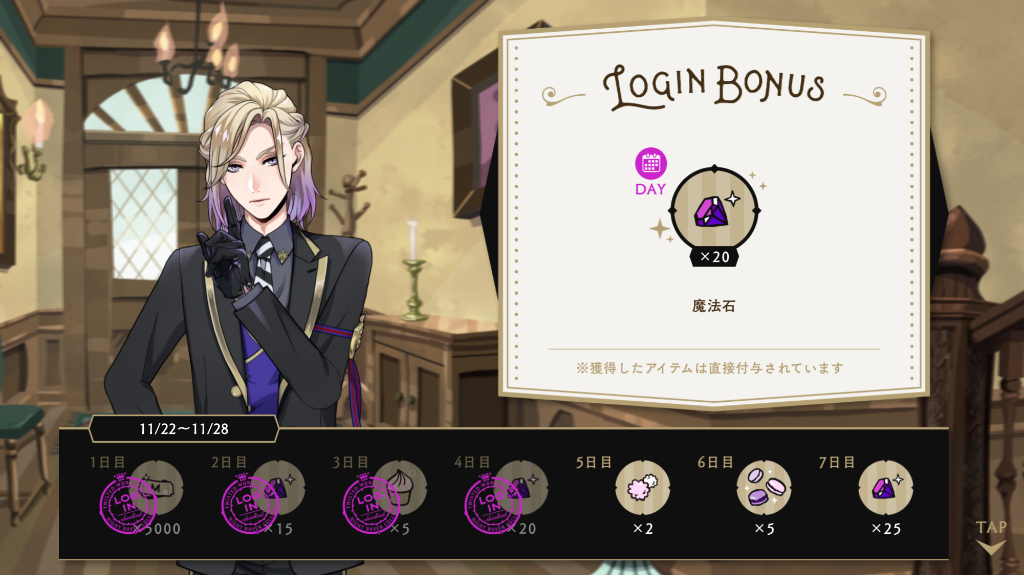Click the day 3 cupcake reward stamp

(x=372, y=504)
